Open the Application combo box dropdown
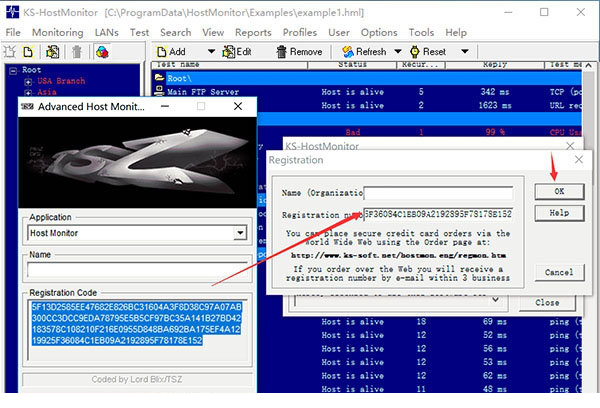600x408 pixels. (x=240, y=233)
